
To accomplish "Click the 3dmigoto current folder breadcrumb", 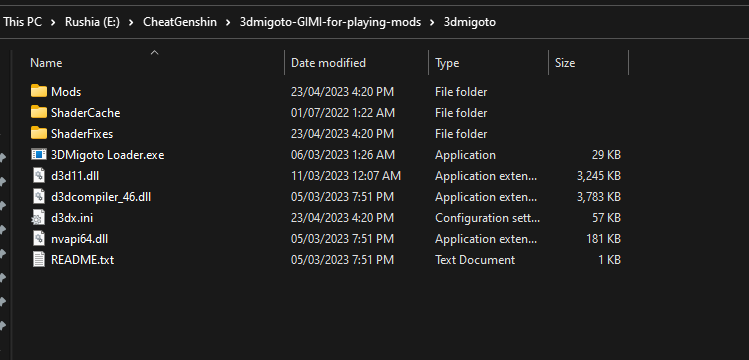I will click(470, 22).
